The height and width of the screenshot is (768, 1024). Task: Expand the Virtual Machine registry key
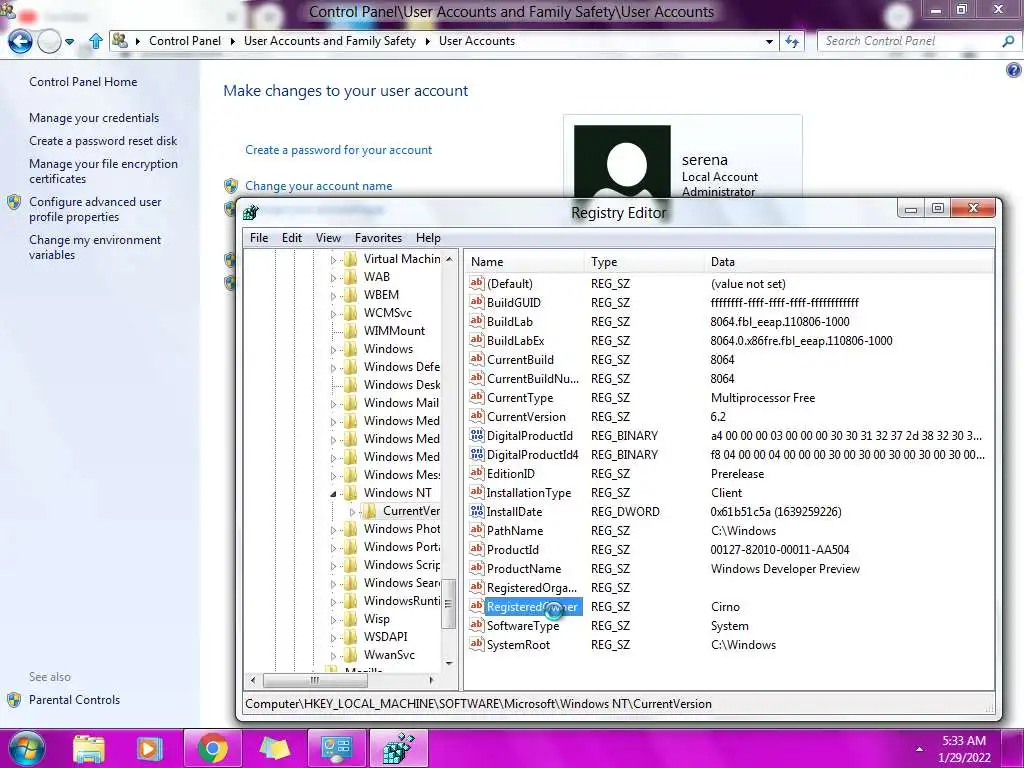pyautogui.click(x=333, y=260)
